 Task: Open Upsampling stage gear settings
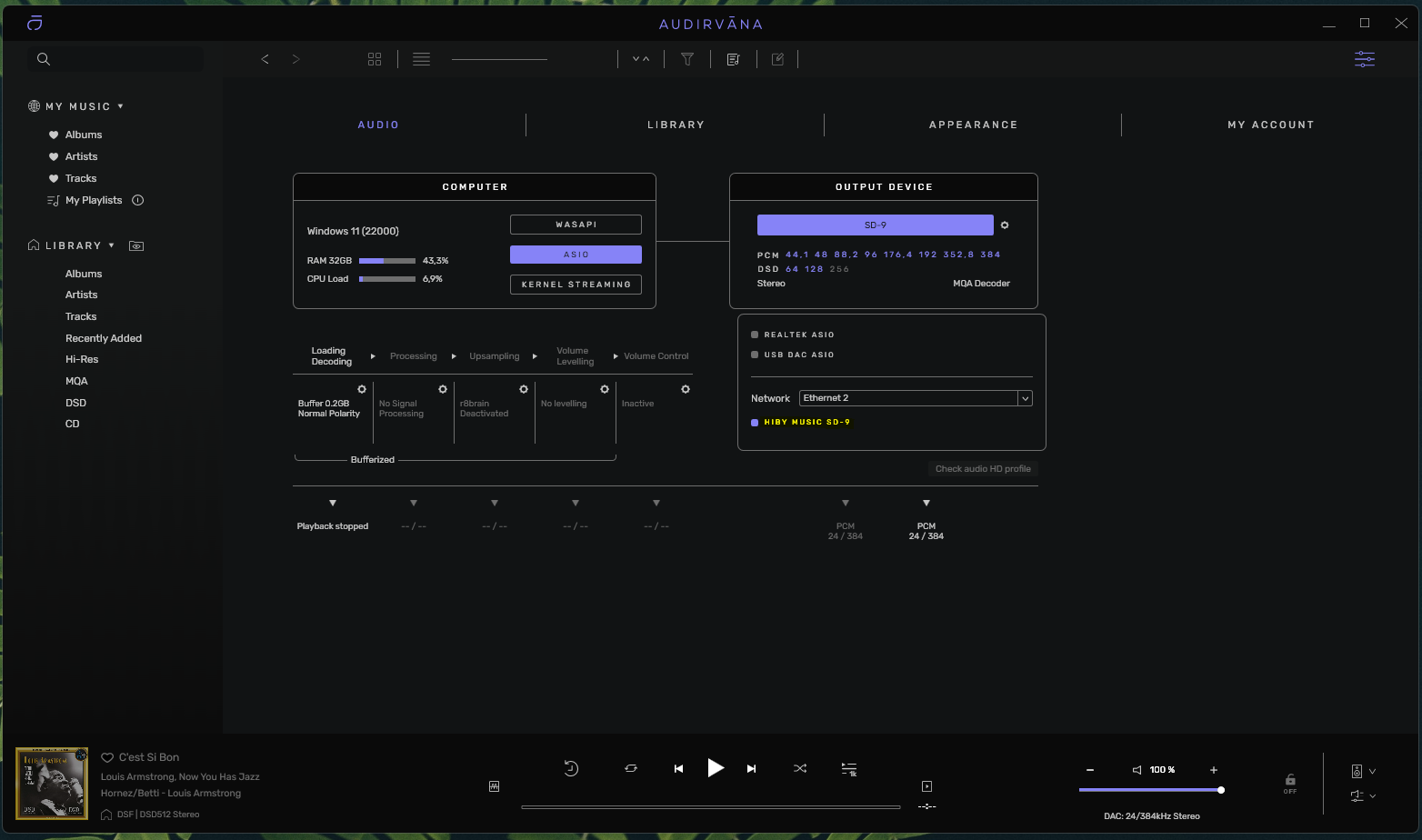click(x=524, y=389)
